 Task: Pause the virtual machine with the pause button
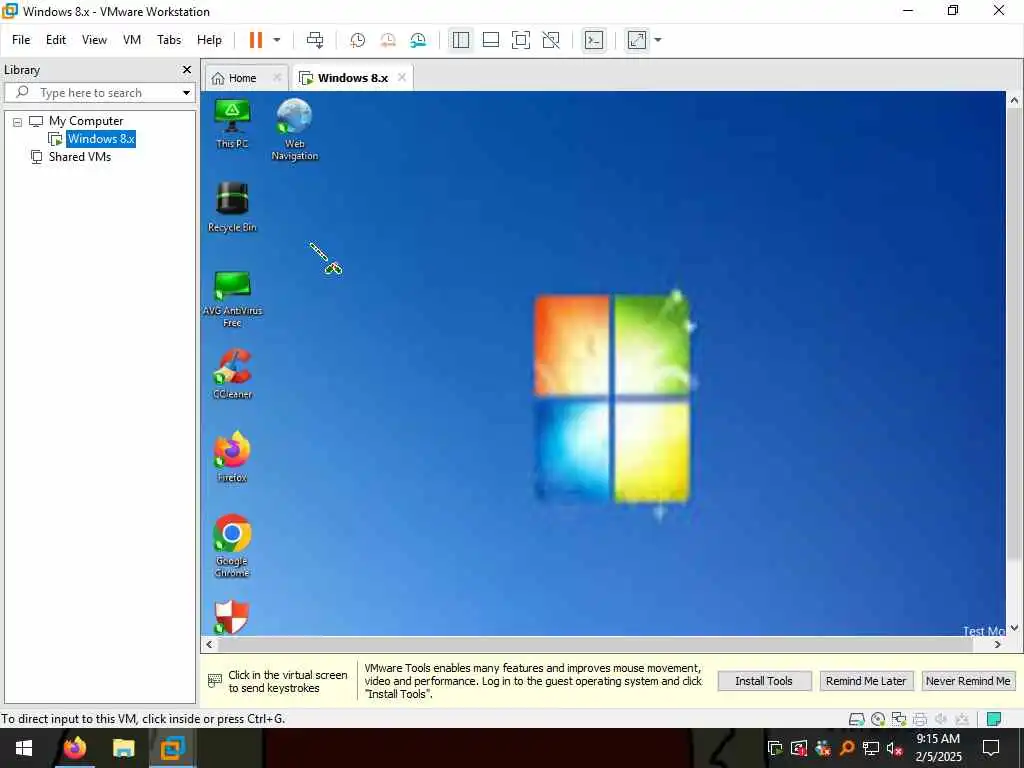tap(255, 40)
